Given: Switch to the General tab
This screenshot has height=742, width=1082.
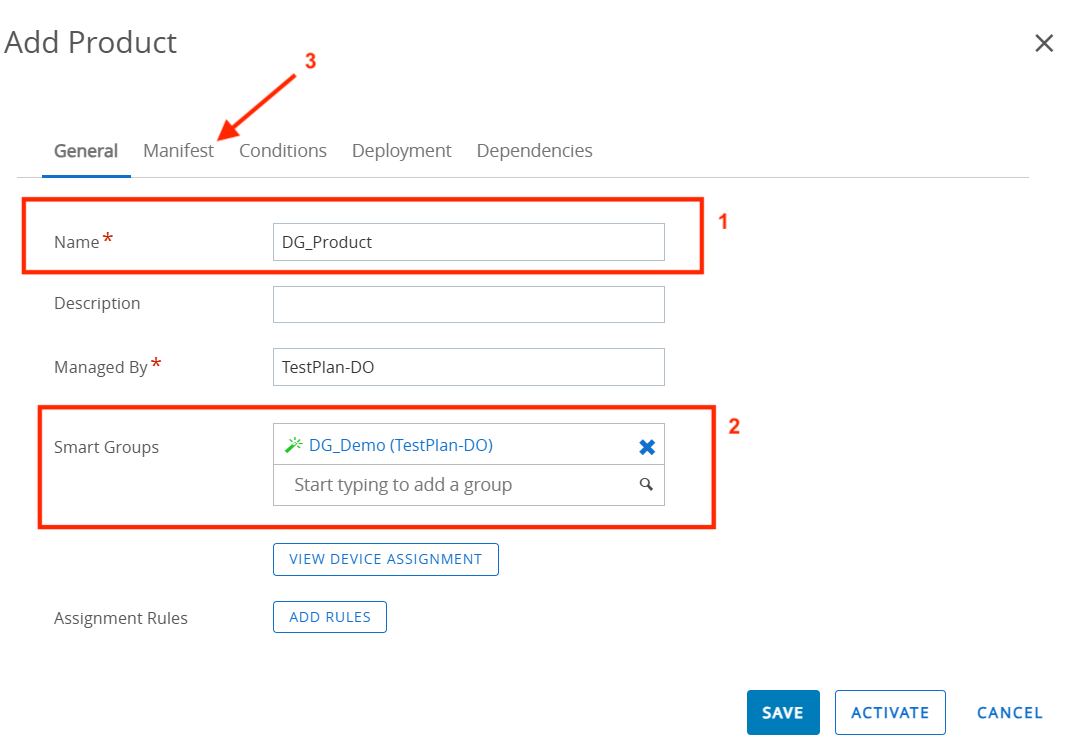Looking at the screenshot, I should click(86, 151).
